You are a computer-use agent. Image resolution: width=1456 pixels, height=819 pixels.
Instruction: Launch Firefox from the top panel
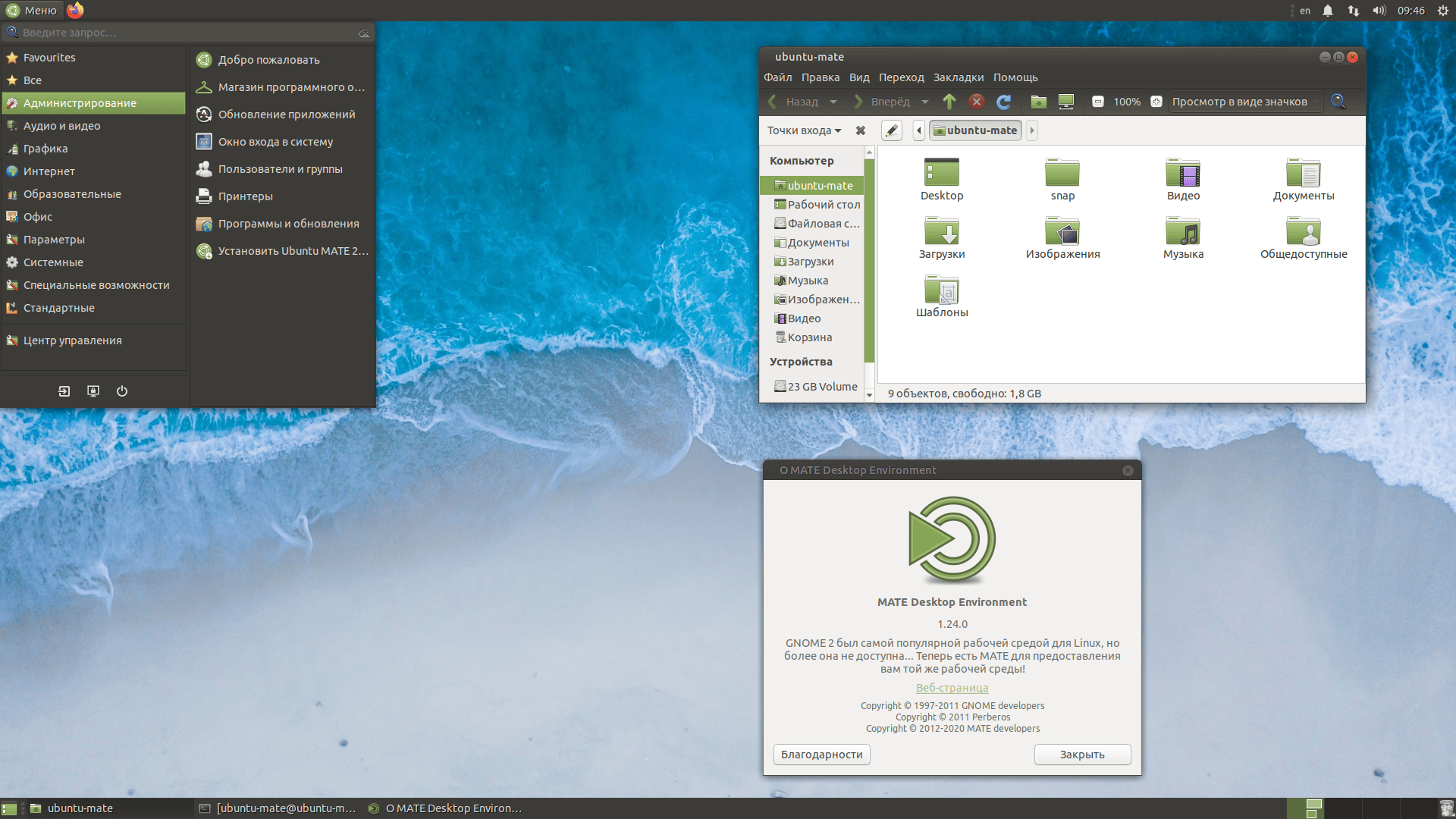pyautogui.click(x=75, y=10)
